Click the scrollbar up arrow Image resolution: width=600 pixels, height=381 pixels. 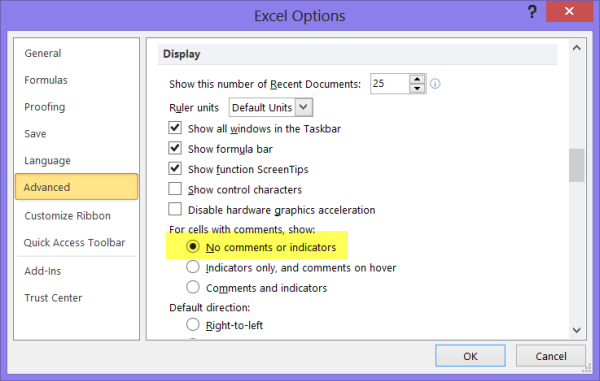click(577, 48)
